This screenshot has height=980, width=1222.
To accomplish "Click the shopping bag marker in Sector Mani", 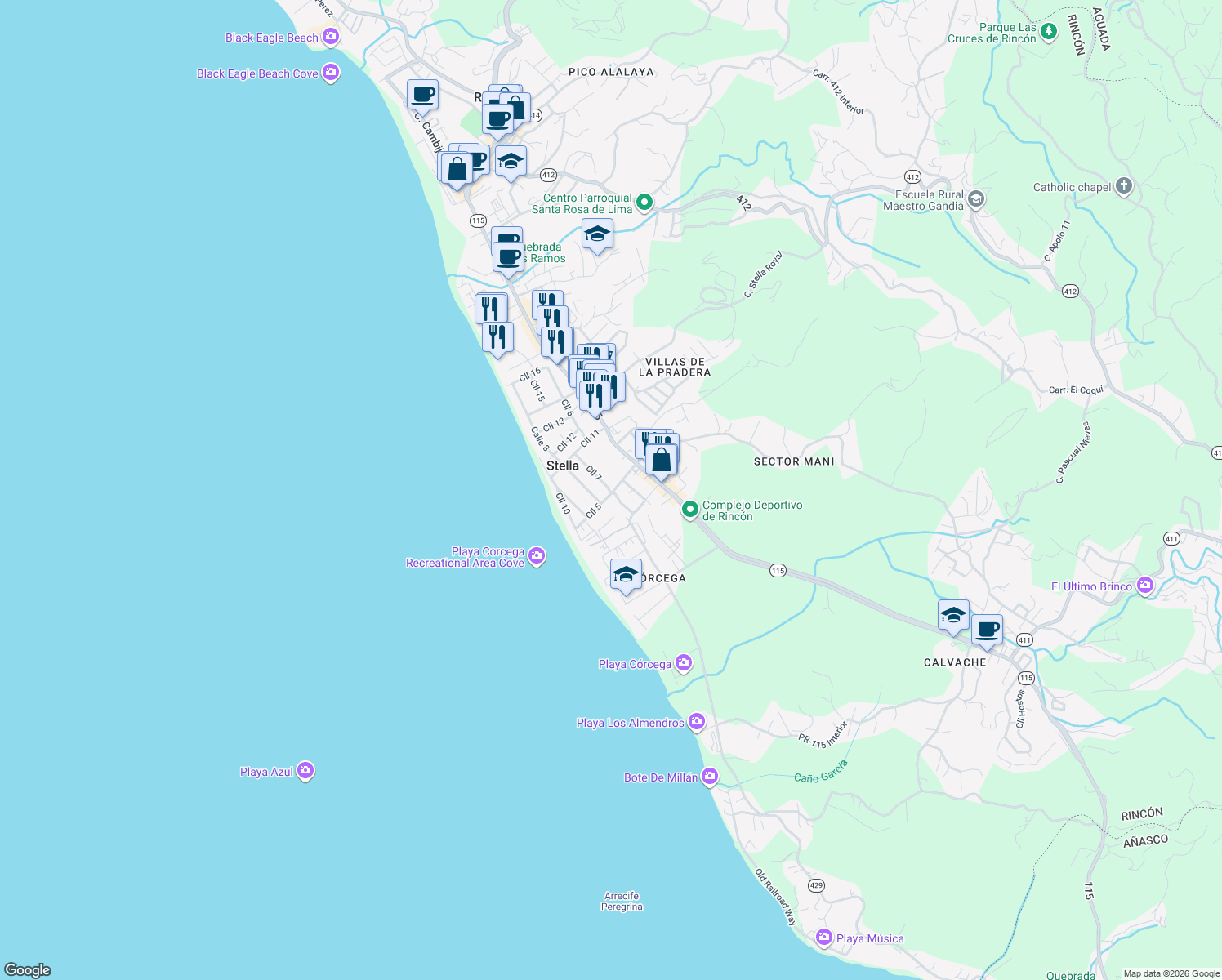I will [662, 459].
